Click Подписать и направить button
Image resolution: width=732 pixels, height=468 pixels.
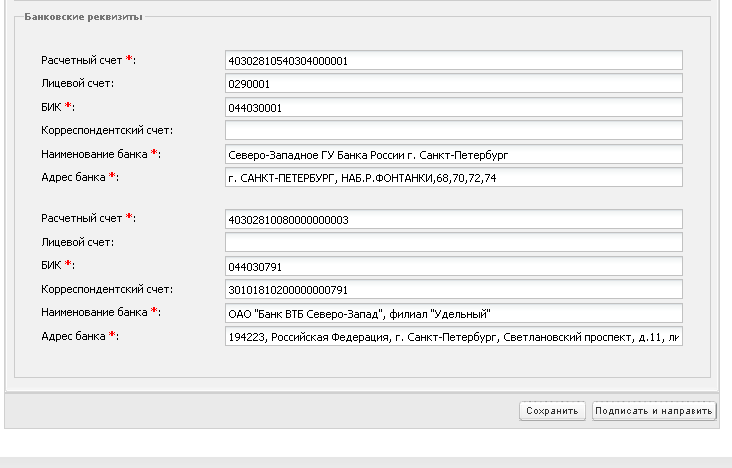coord(654,411)
